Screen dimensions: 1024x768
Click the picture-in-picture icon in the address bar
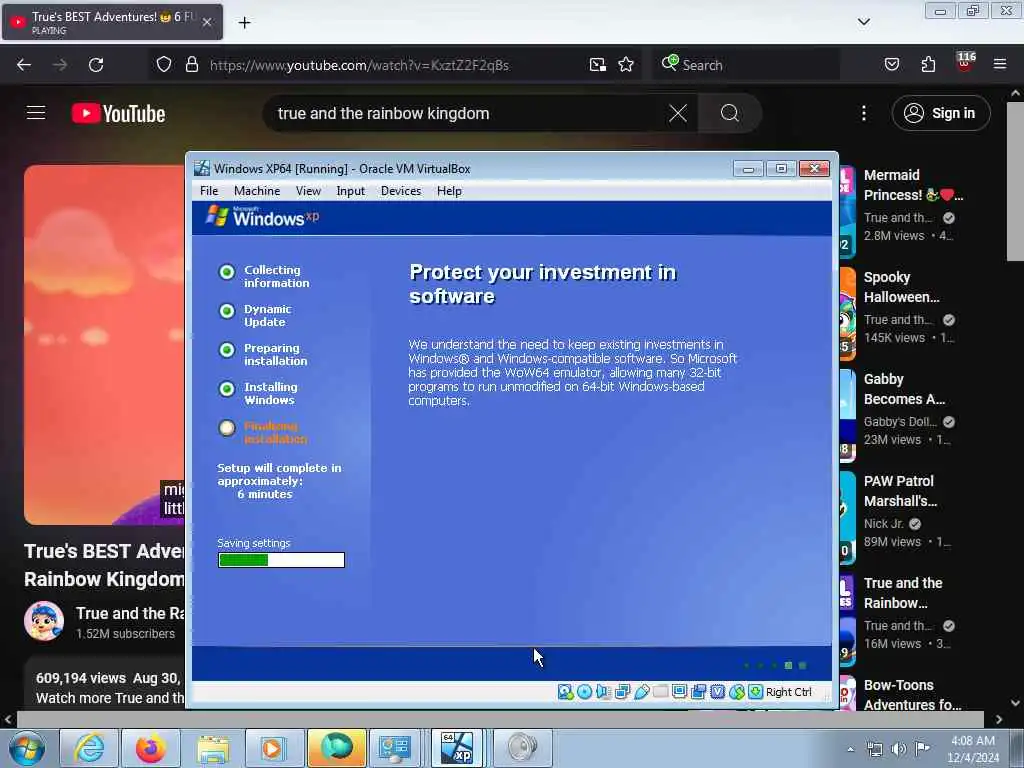[598, 65]
